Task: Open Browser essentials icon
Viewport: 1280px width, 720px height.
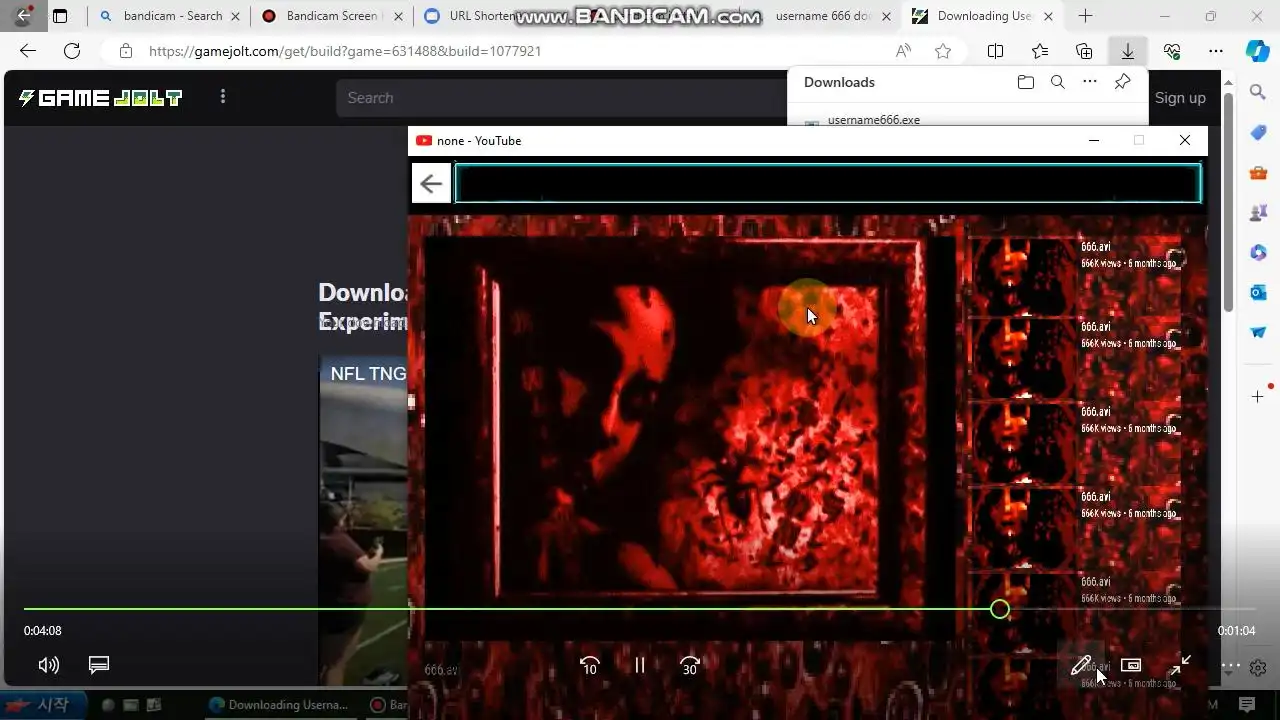Action: point(1172,51)
